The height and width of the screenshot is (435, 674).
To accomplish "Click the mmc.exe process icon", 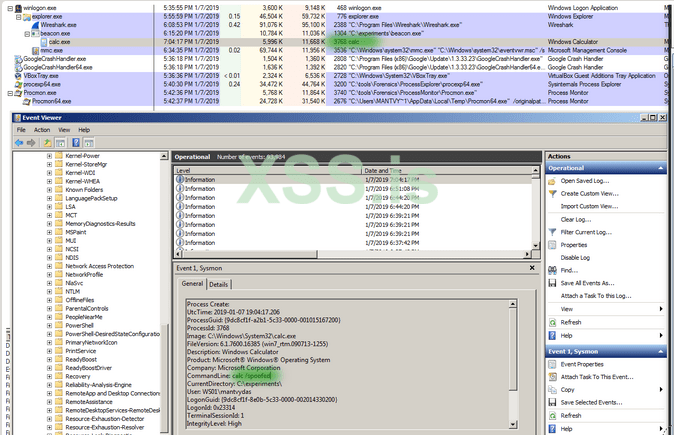I will pos(35,50).
